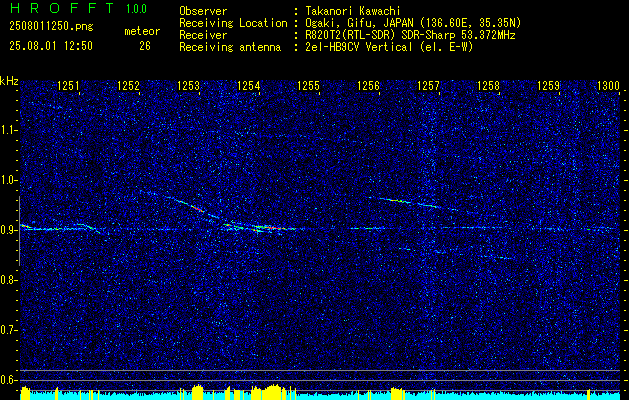Click the HROFFT program title
This screenshot has width=629, height=400.
tap(62, 8)
